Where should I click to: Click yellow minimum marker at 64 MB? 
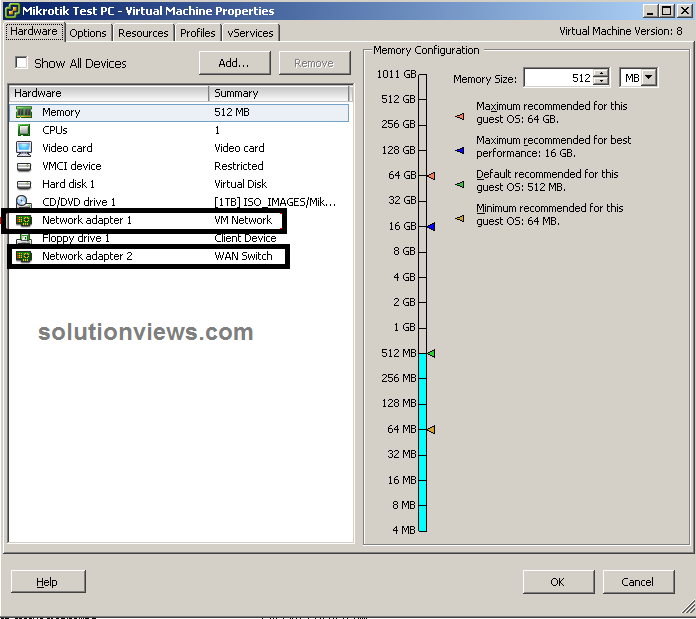pyautogui.click(x=431, y=430)
